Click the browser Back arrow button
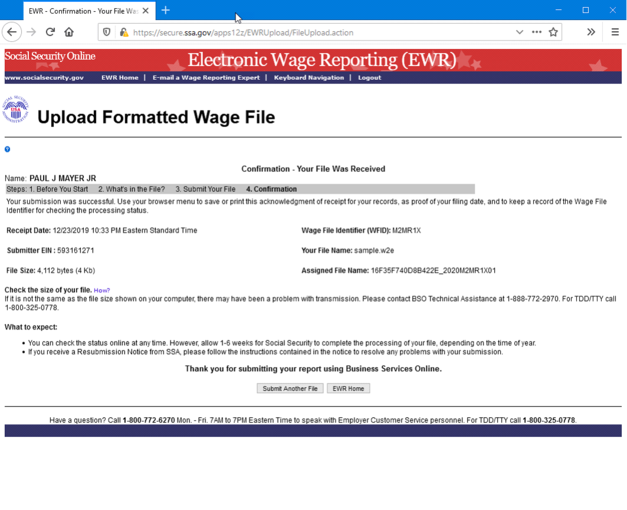Screen dimensions: 627x510 click(x=12, y=32)
